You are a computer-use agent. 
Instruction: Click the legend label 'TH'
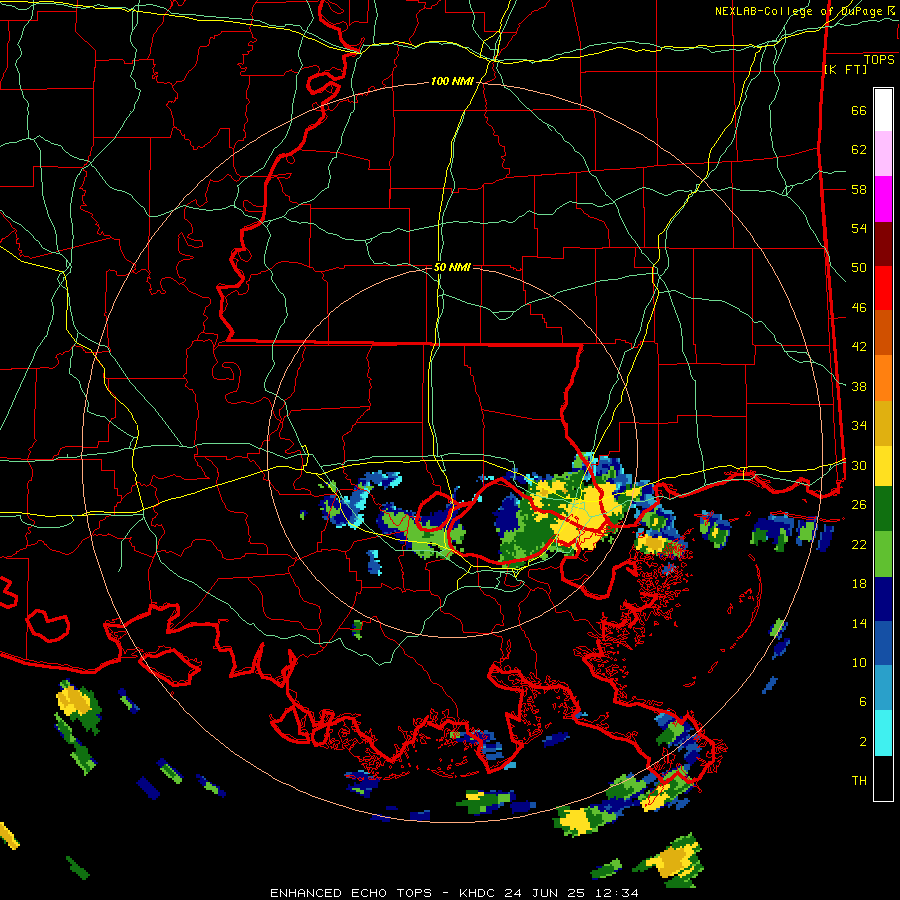[859, 781]
